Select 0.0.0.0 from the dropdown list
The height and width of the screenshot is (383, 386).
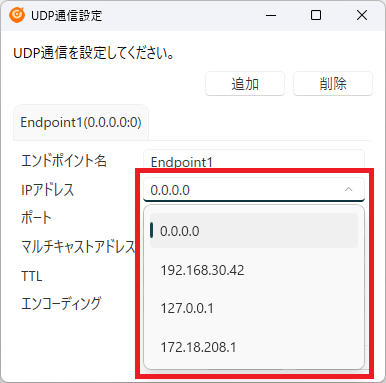coord(254,231)
